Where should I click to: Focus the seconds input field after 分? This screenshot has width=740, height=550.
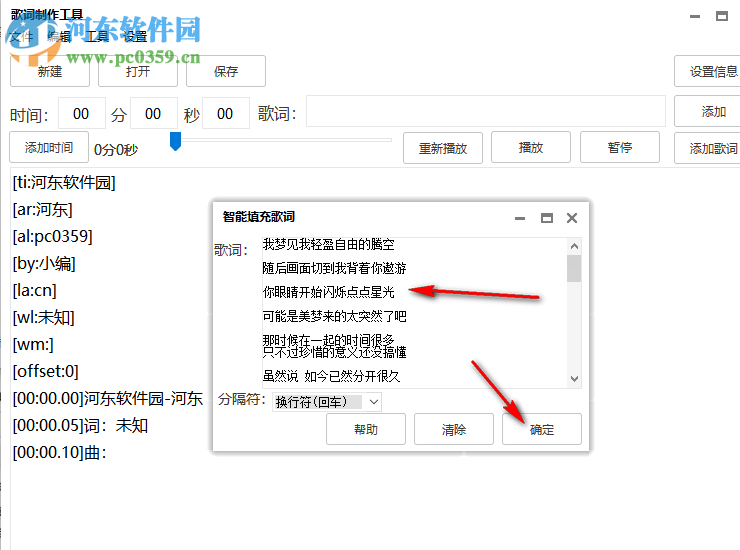[x=153, y=113]
